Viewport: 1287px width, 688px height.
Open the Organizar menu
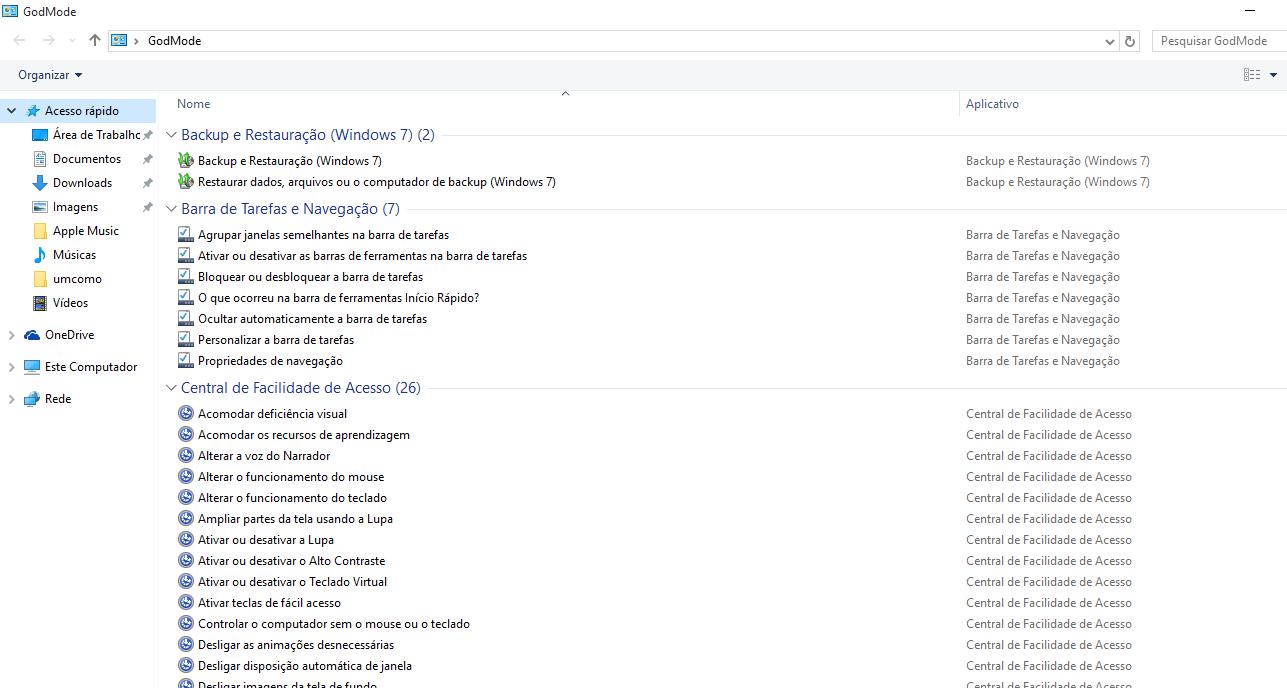tap(50, 75)
